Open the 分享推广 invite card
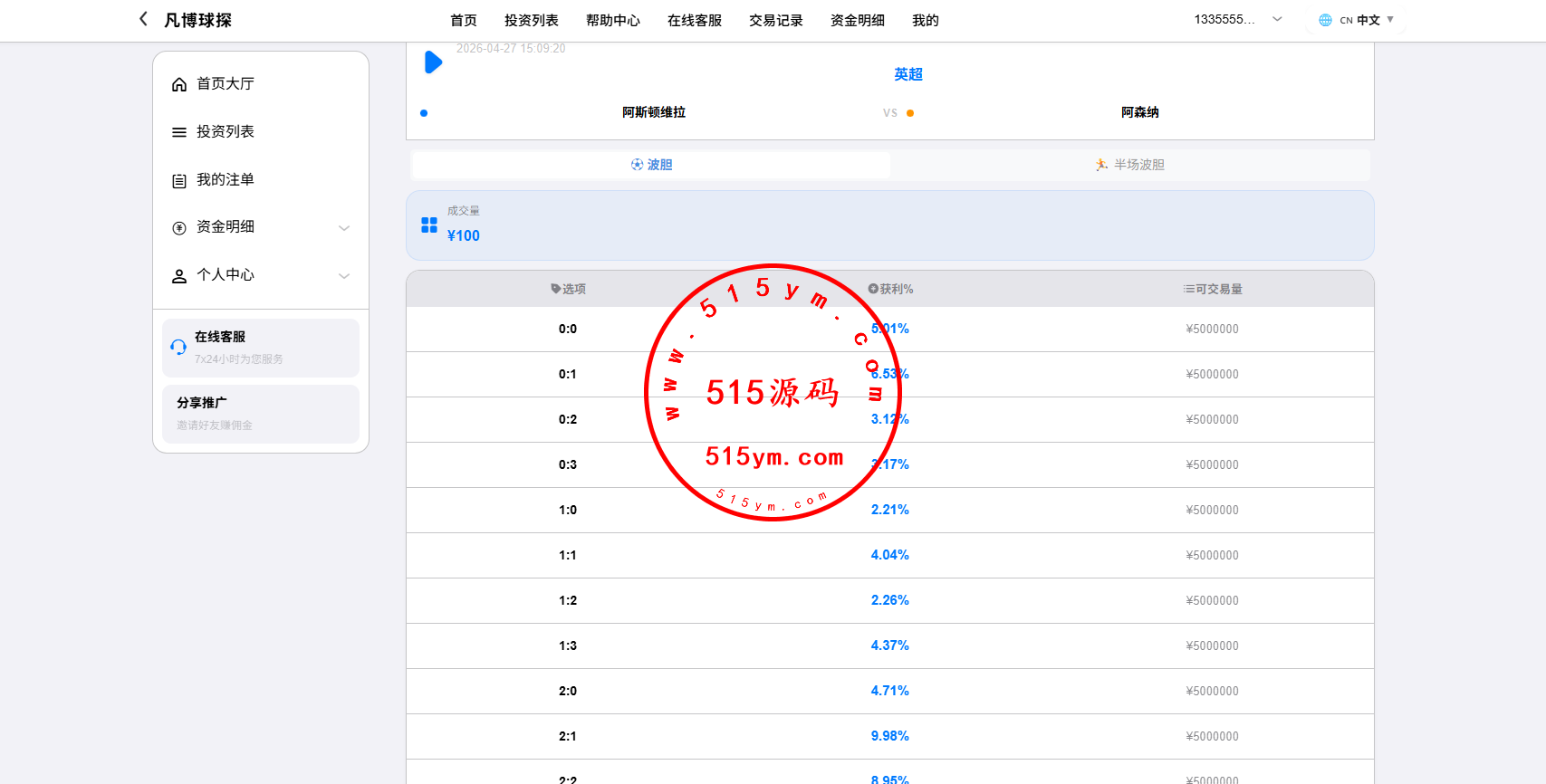 261,414
